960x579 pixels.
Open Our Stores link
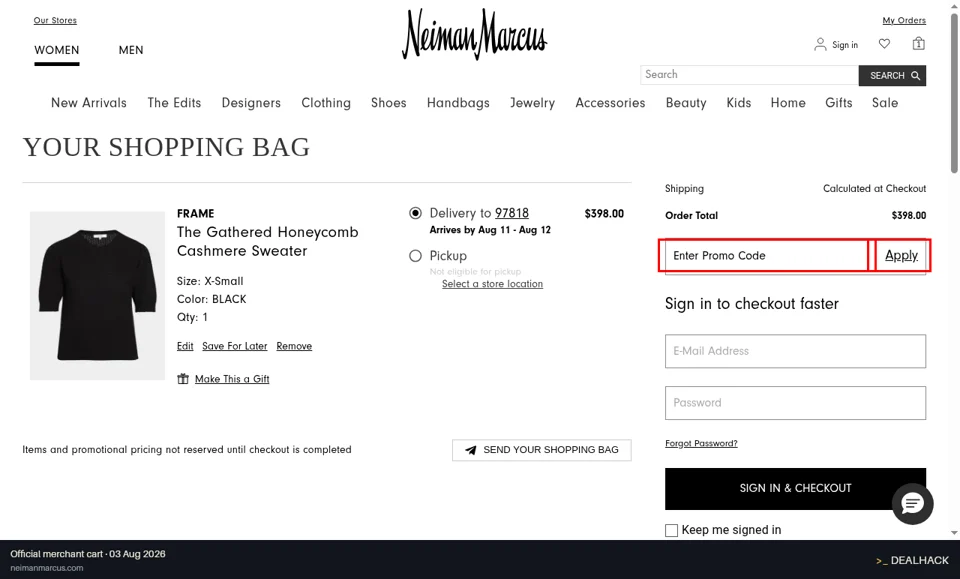(x=55, y=20)
